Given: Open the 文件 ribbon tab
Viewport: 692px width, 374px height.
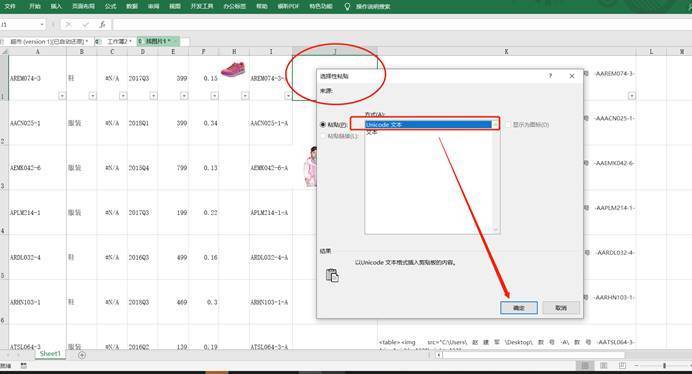Looking at the screenshot, I should [x=10, y=6].
